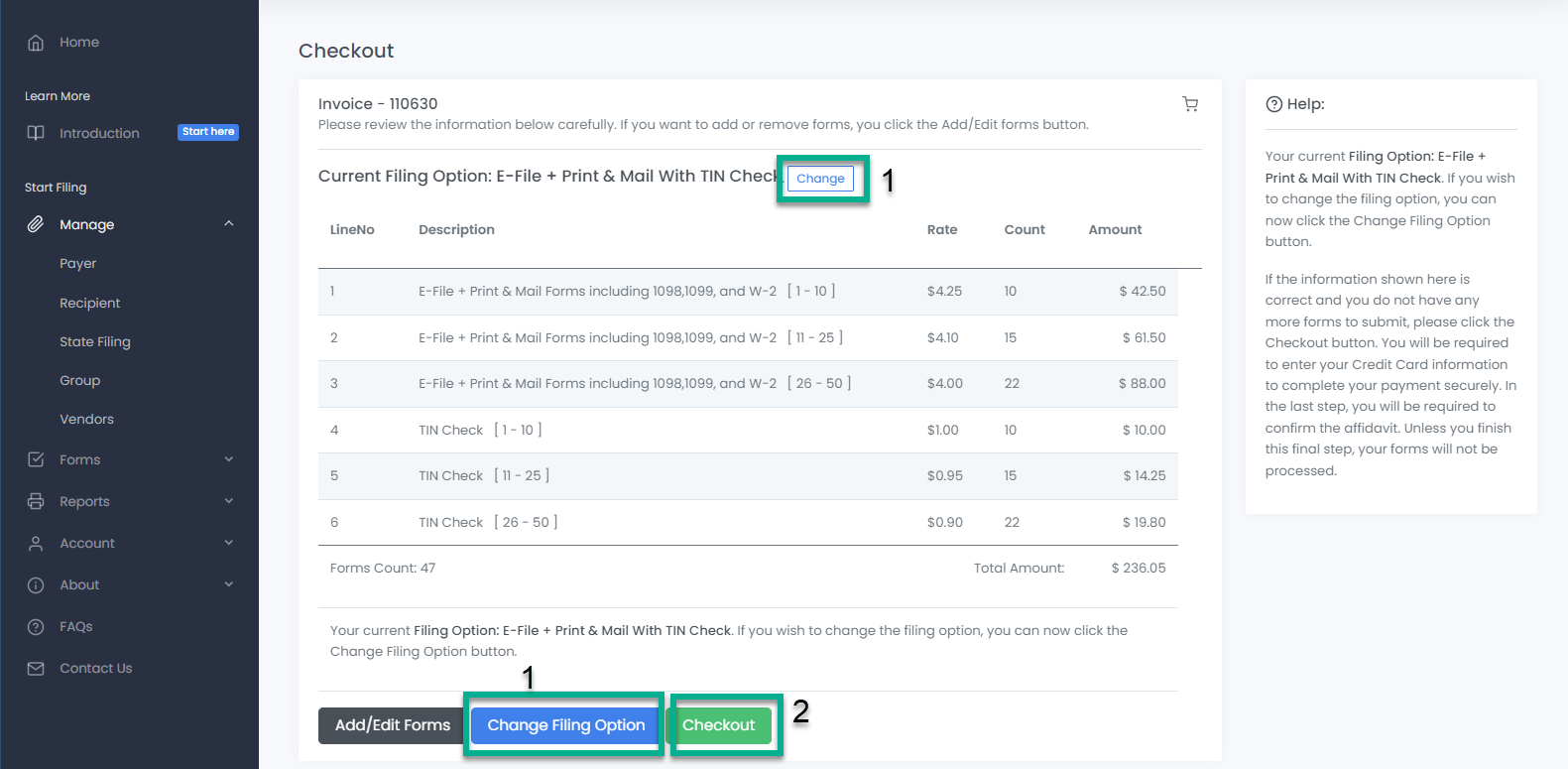
Task: Click the 'Start here' badge
Action: pos(208,132)
